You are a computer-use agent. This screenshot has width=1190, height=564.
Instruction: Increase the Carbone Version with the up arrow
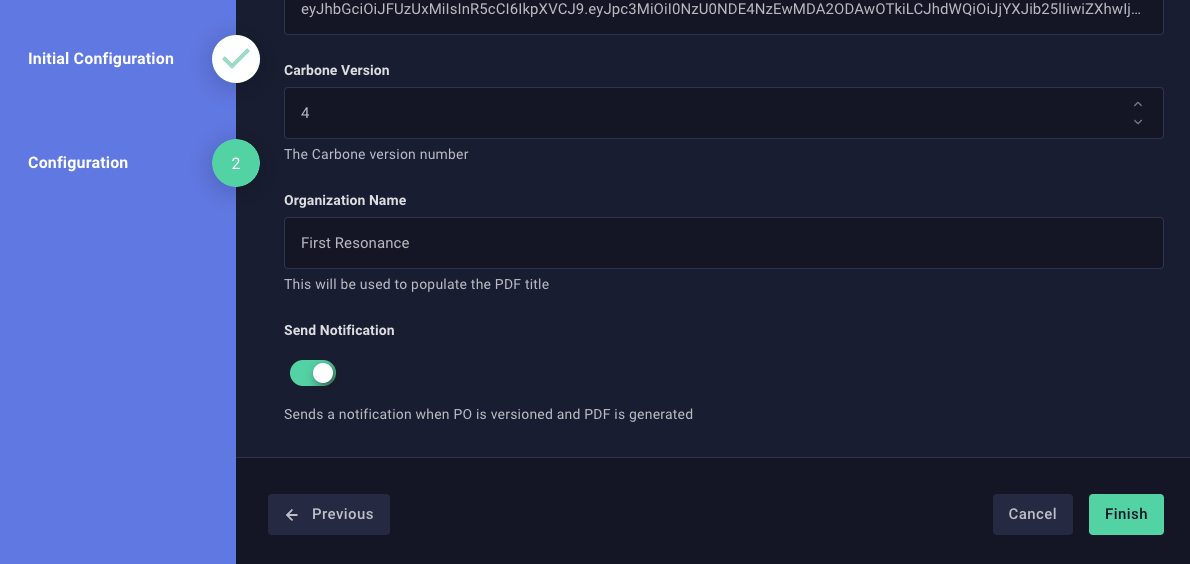[1137, 104]
